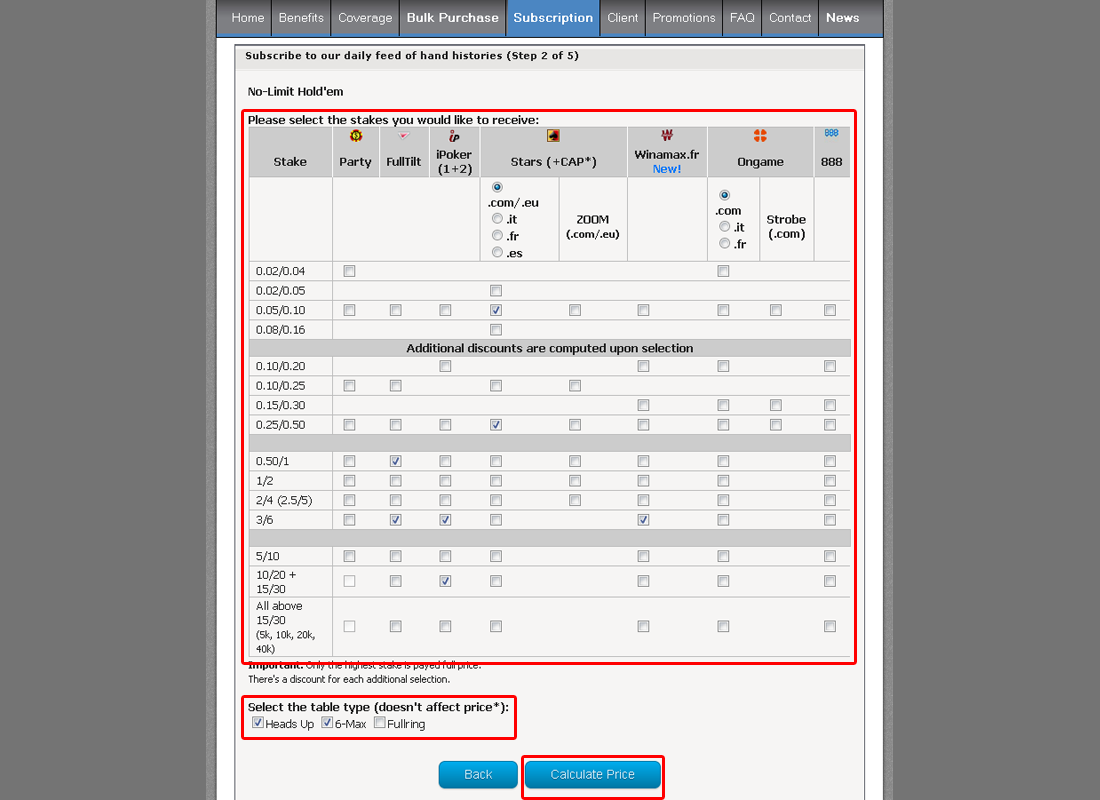Click the Winamax 'New!' link
1100x800 pixels.
666,169
